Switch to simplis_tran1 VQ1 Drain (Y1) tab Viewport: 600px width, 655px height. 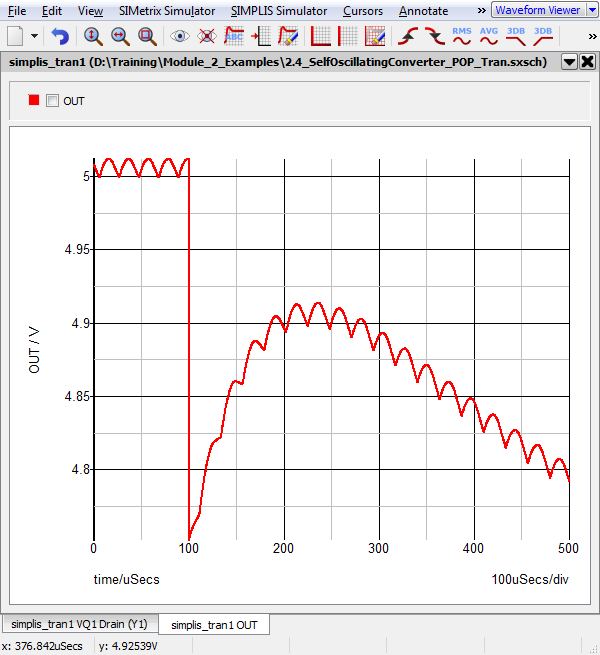pyautogui.click(x=79, y=625)
